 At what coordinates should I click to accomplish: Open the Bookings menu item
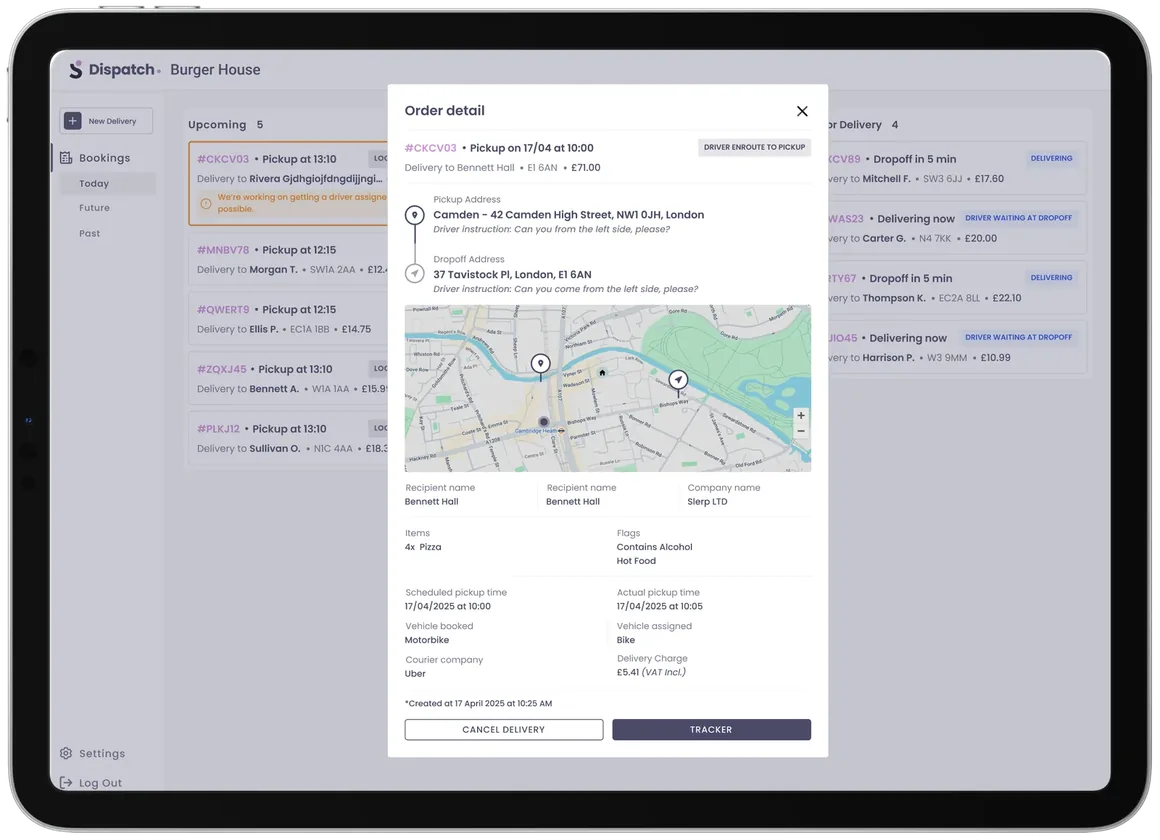[104, 158]
